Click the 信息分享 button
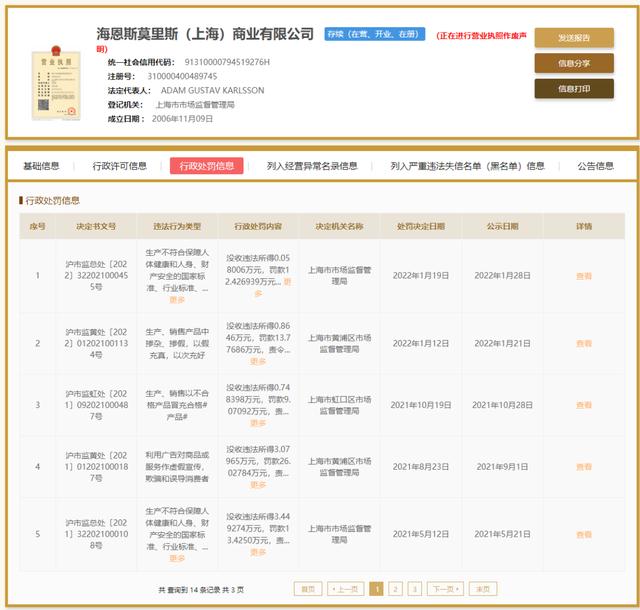Image resolution: width=640 pixels, height=610 pixels. tap(573, 63)
